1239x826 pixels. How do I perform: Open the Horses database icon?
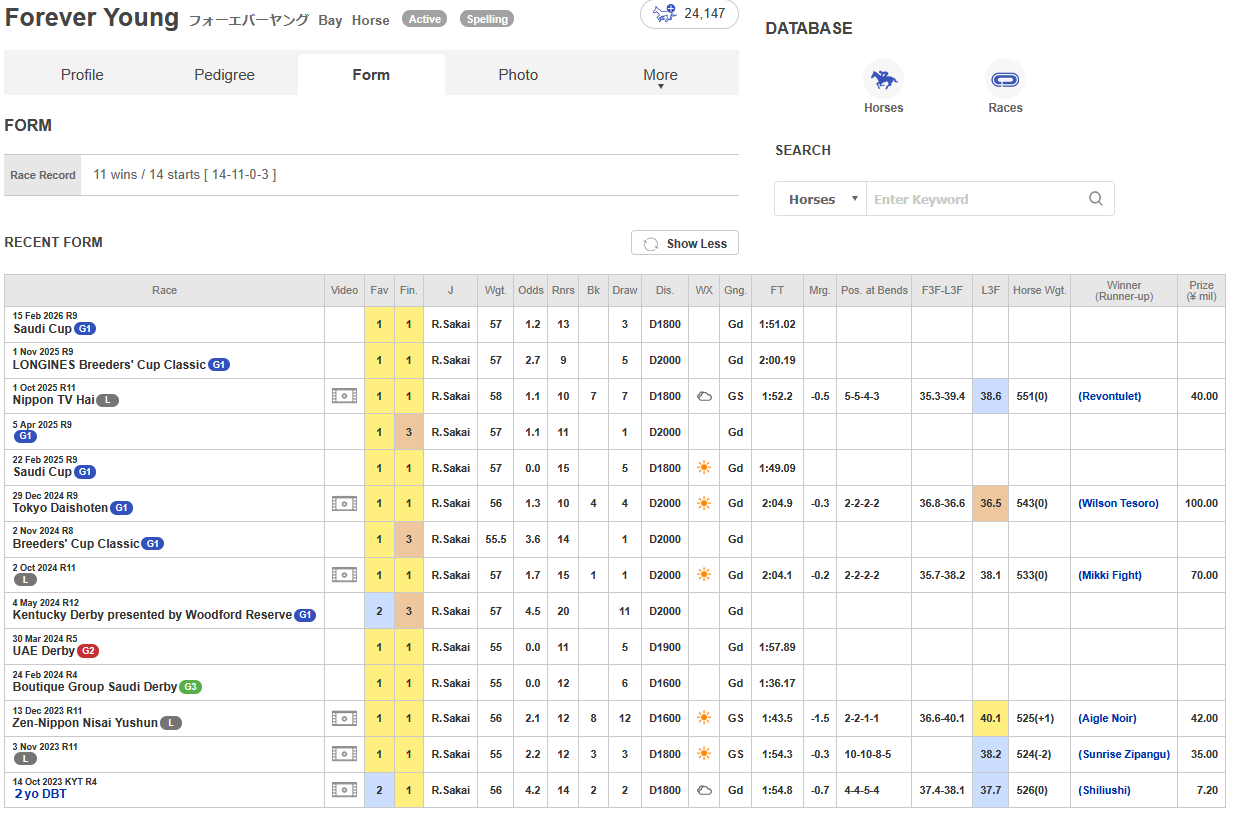coord(883,78)
